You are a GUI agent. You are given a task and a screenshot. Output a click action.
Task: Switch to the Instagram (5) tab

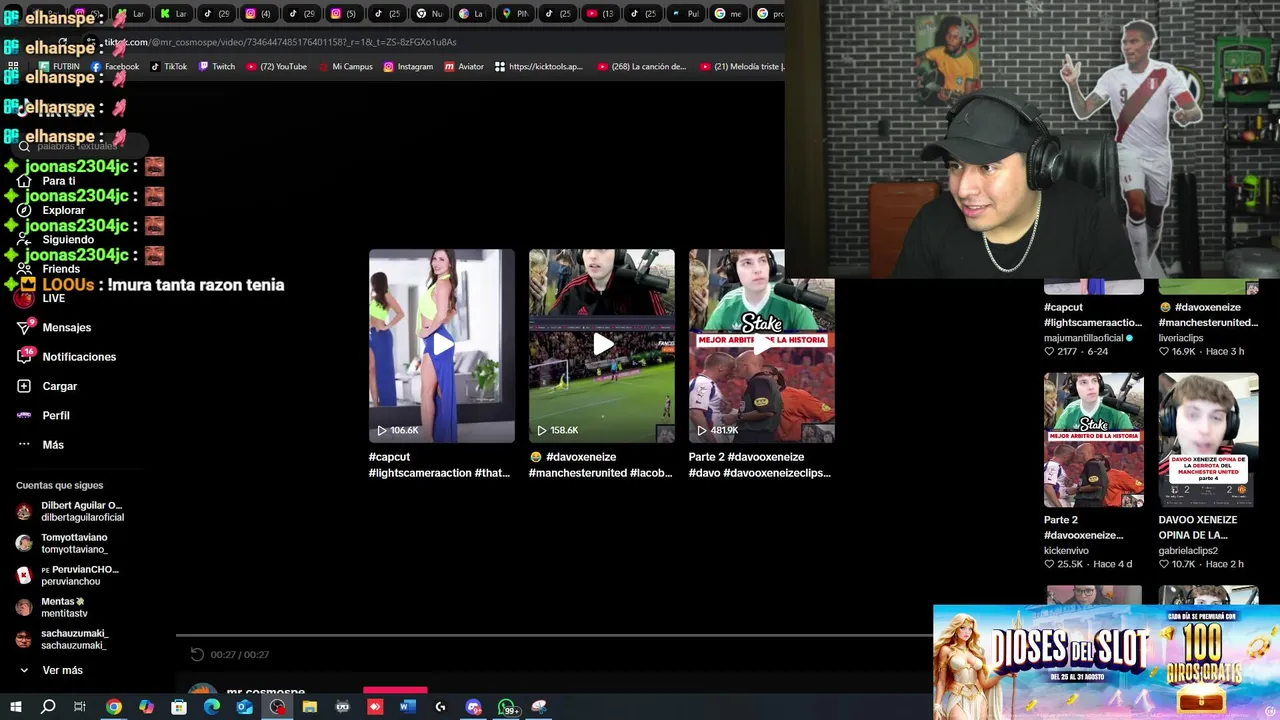coord(345,14)
